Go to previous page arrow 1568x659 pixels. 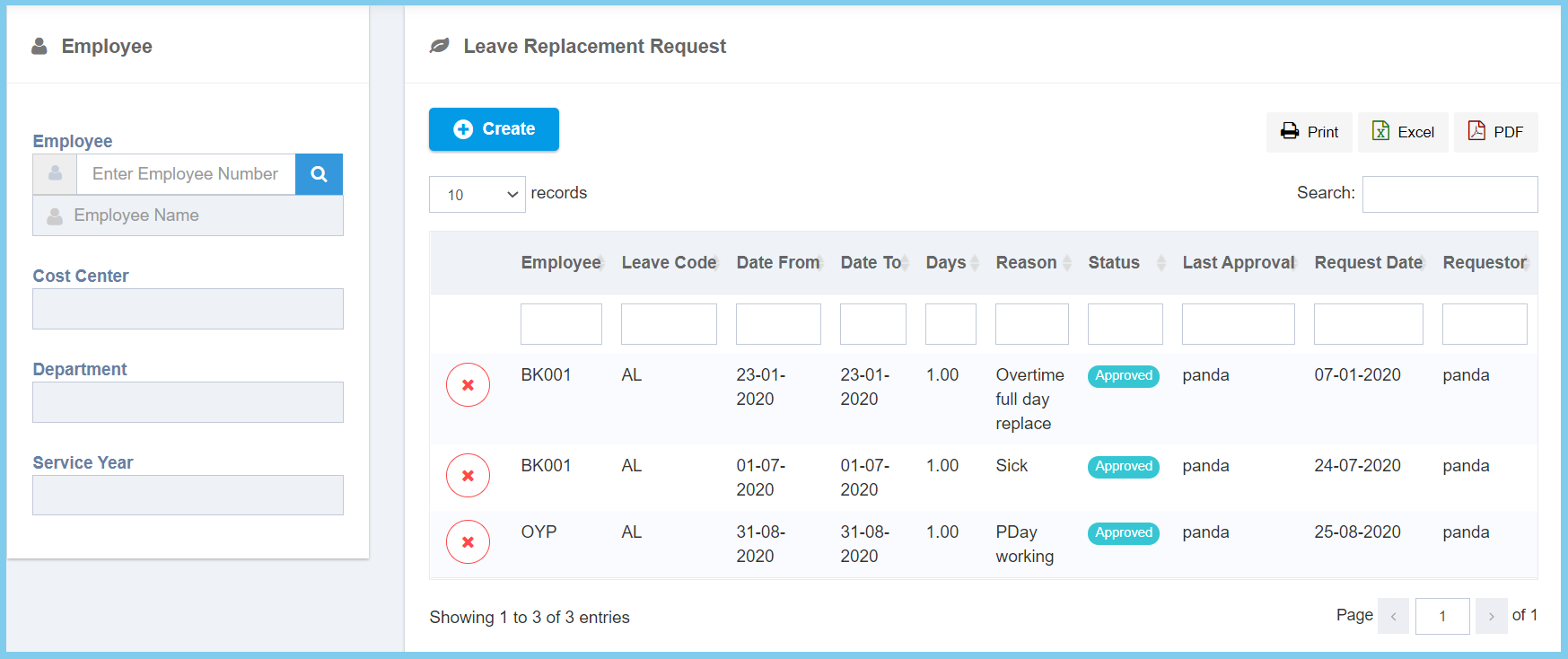(x=1393, y=616)
